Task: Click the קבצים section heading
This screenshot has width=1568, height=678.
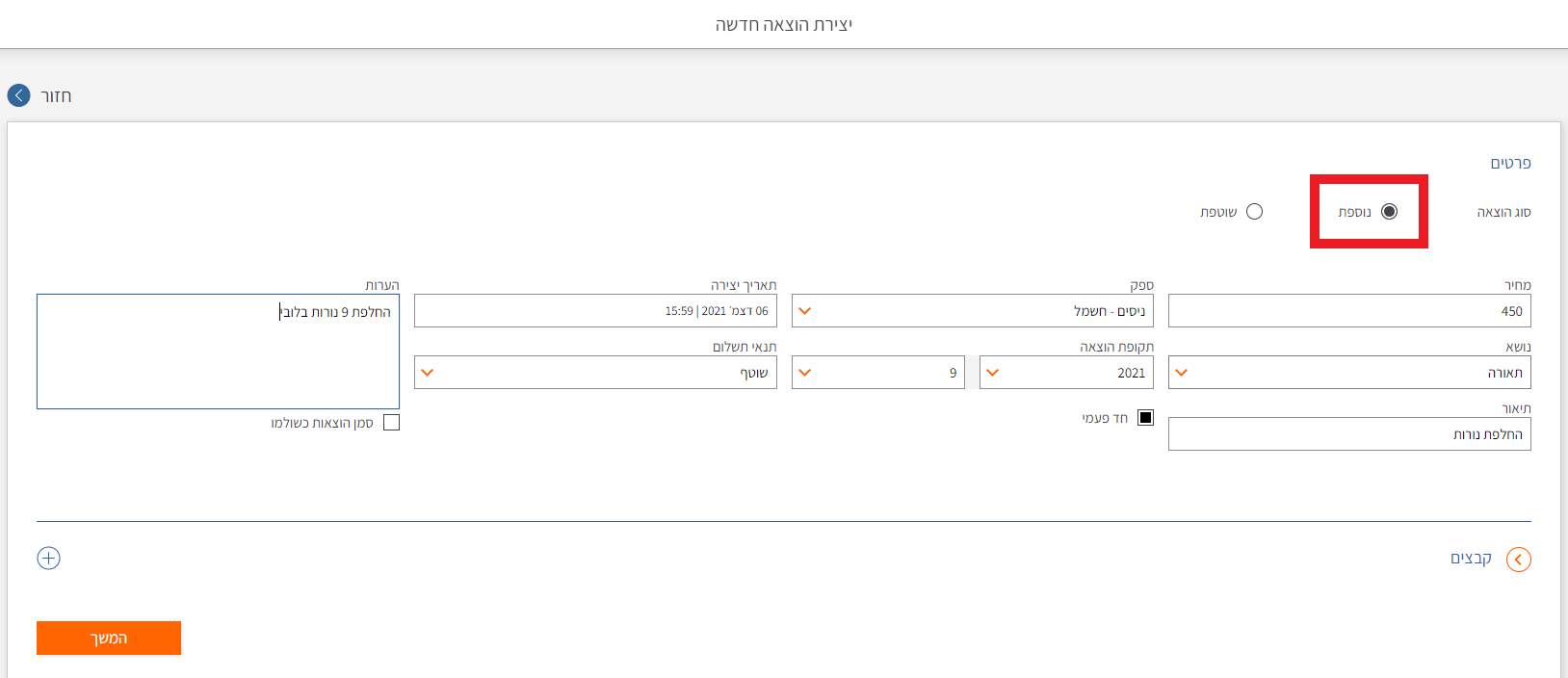Action: pyautogui.click(x=1471, y=559)
